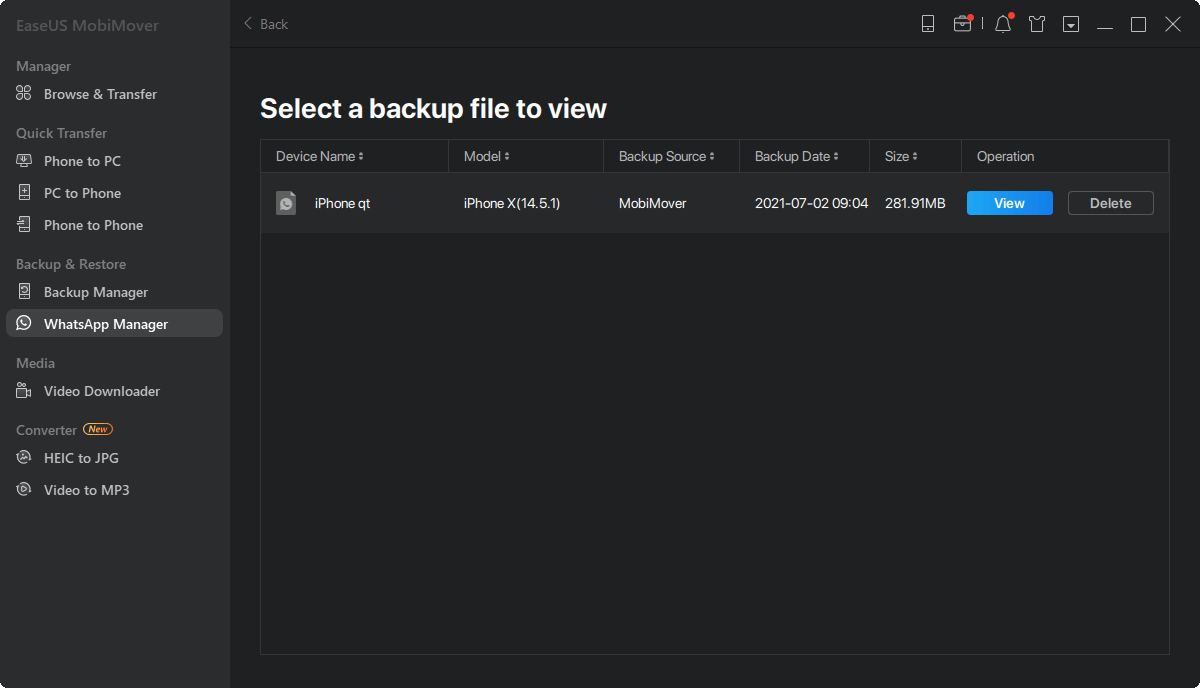Screen dimensions: 1200x688
Task: Delete the iPhone qt backup
Action: 1110,203
